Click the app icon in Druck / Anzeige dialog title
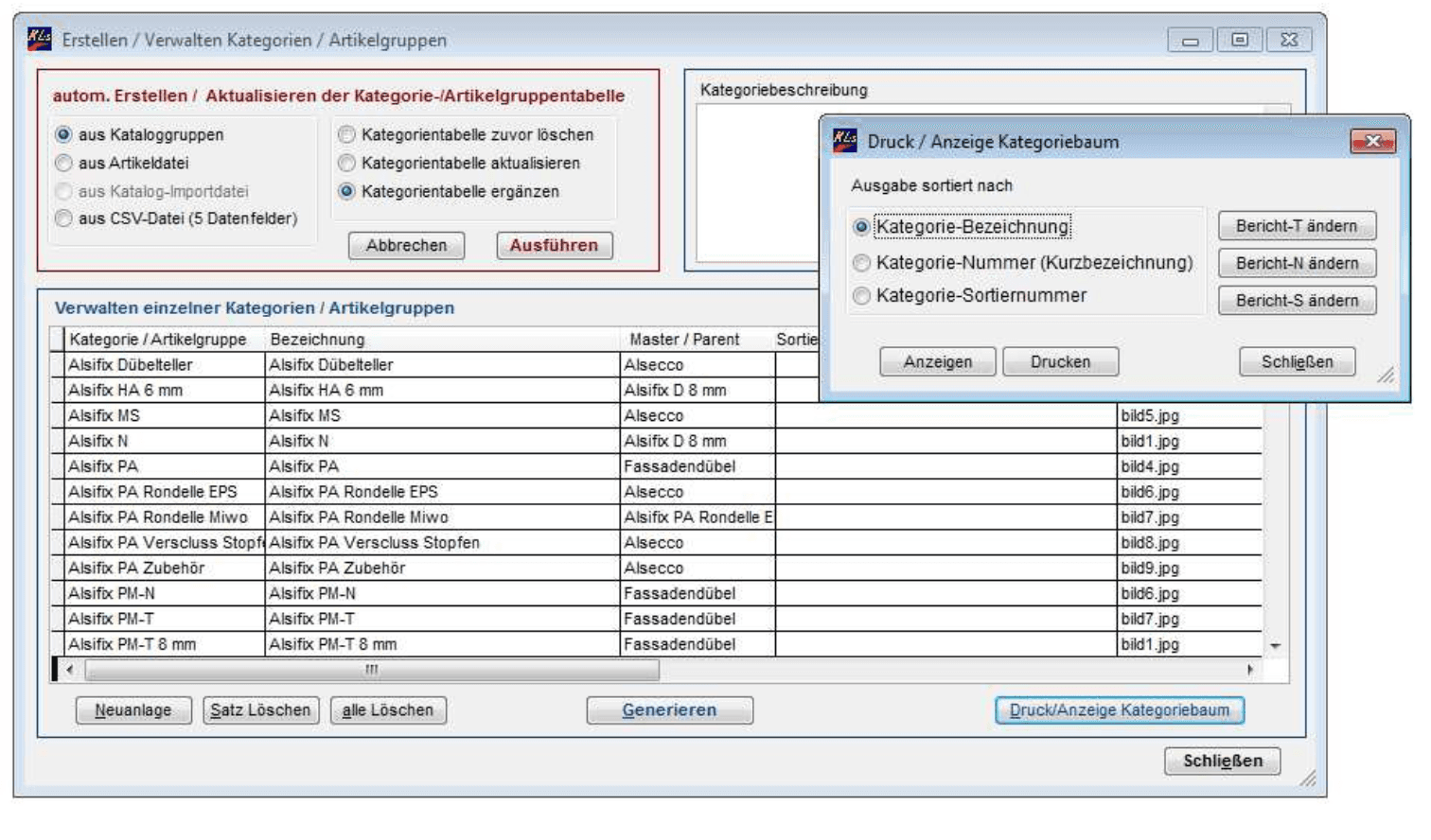This screenshot has height=840, width=1431. [844, 140]
